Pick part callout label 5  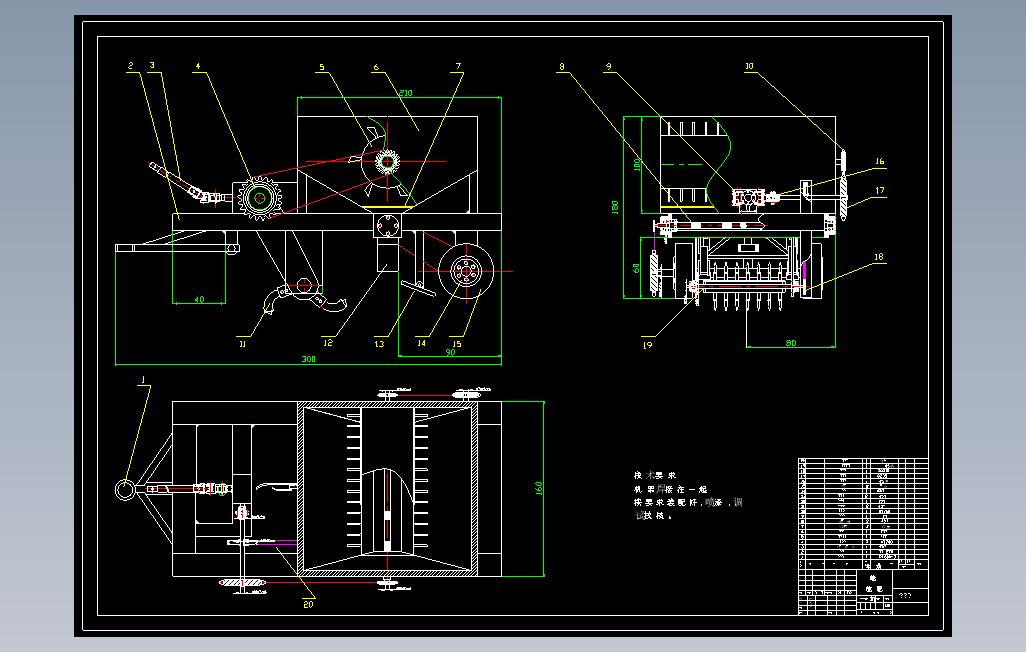pyautogui.click(x=322, y=67)
